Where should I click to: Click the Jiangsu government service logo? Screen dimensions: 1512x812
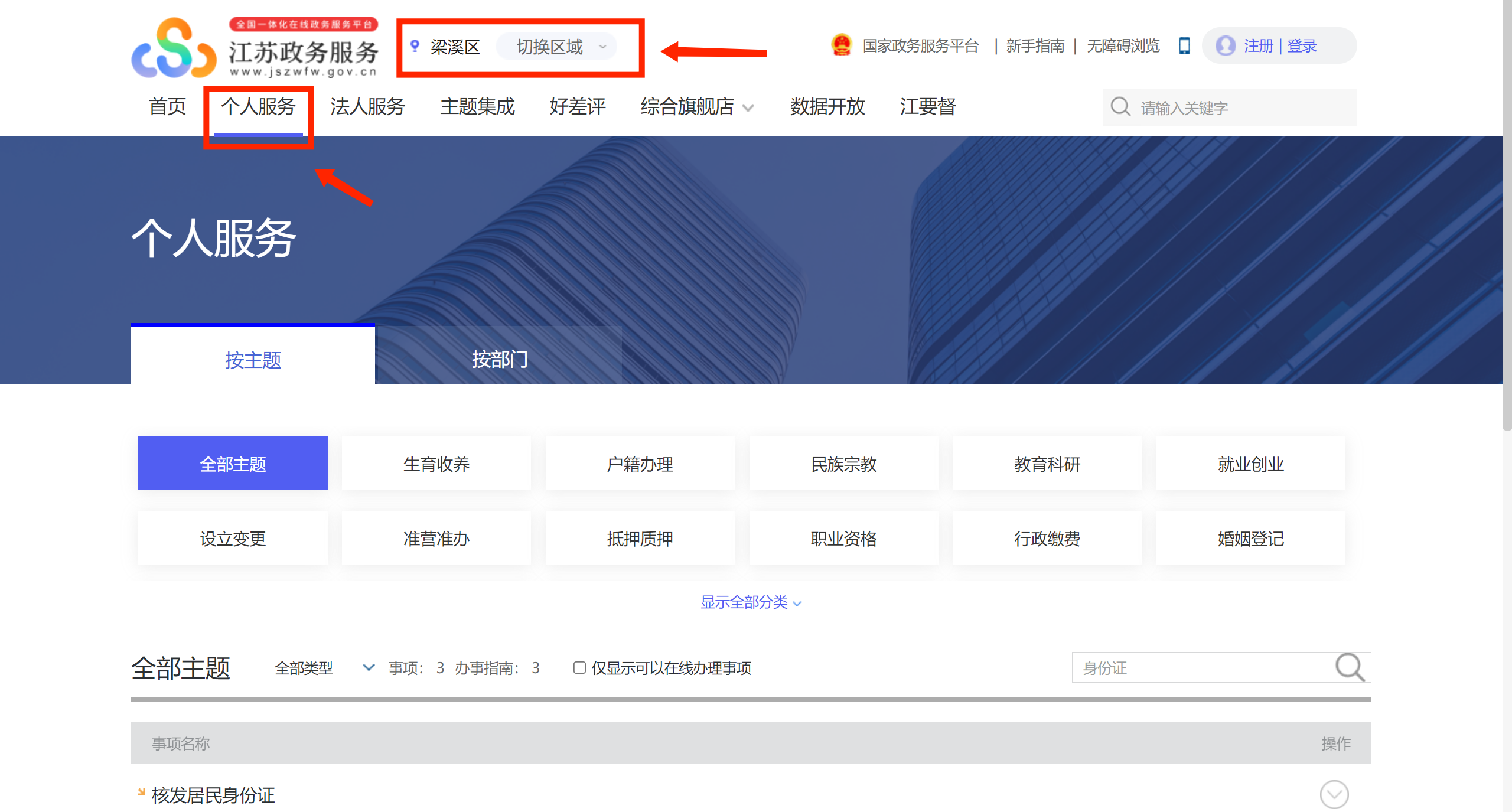click(254, 48)
